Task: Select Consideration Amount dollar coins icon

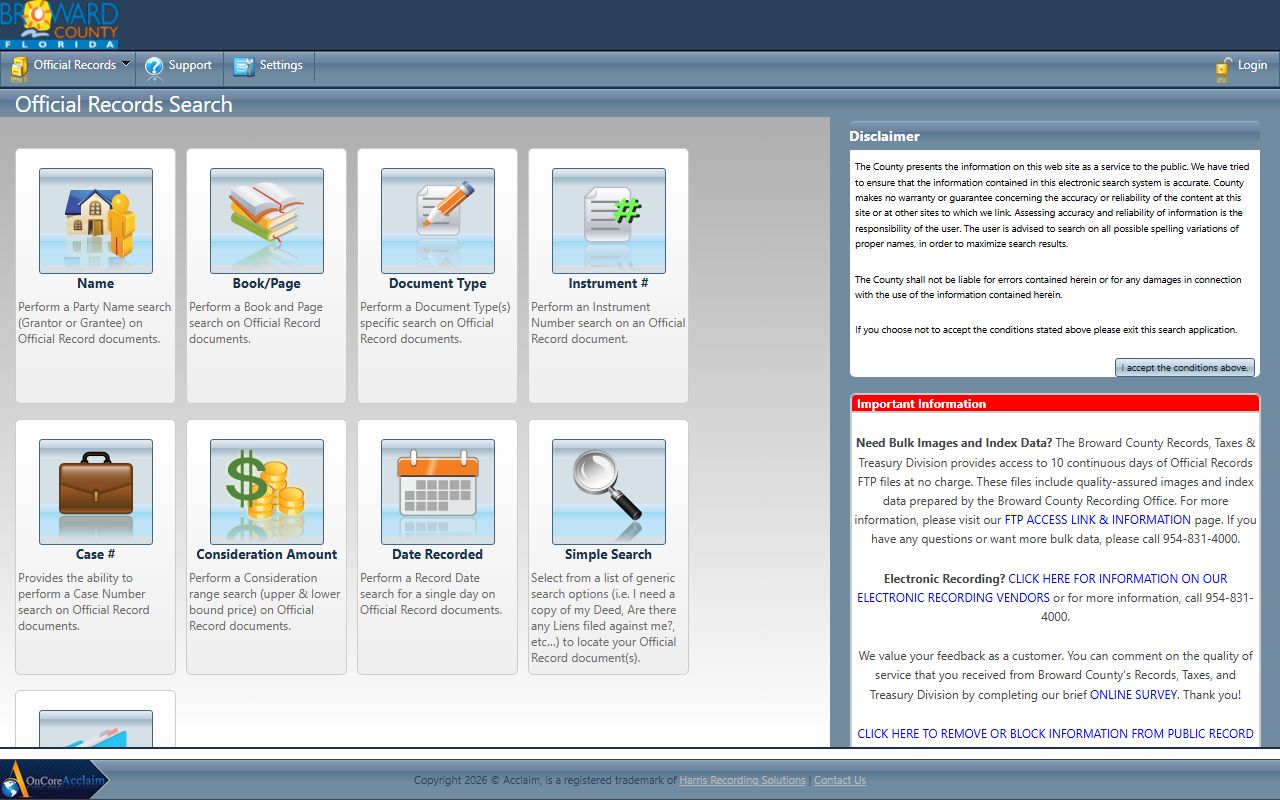Action: point(267,492)
